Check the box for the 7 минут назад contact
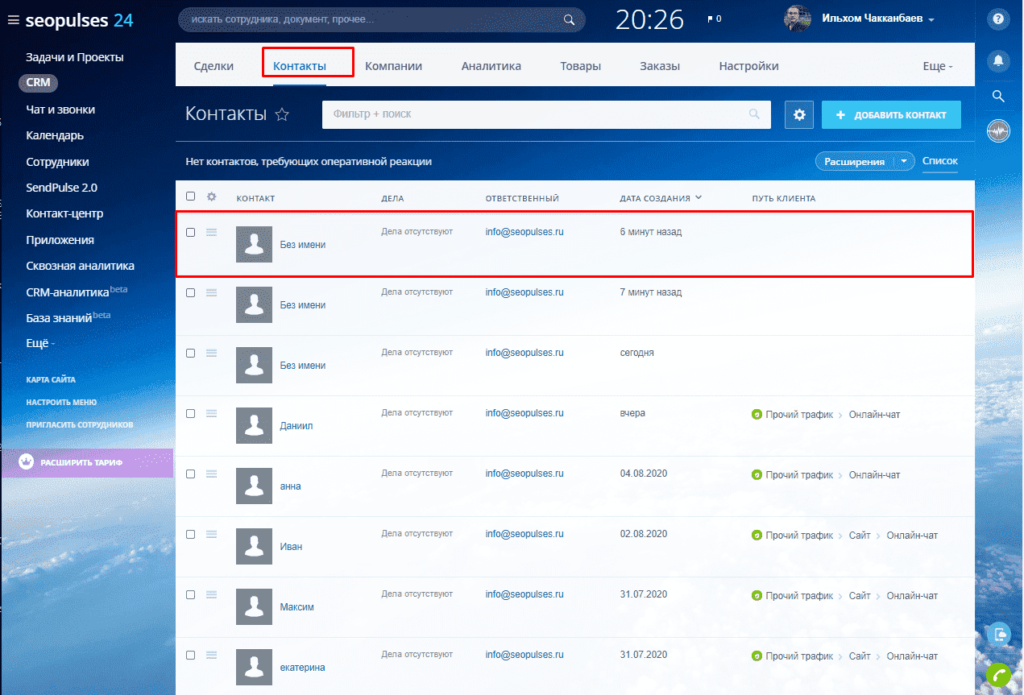Image resolution: width=1024 pixels, height=695 pixels. point(190,293)
